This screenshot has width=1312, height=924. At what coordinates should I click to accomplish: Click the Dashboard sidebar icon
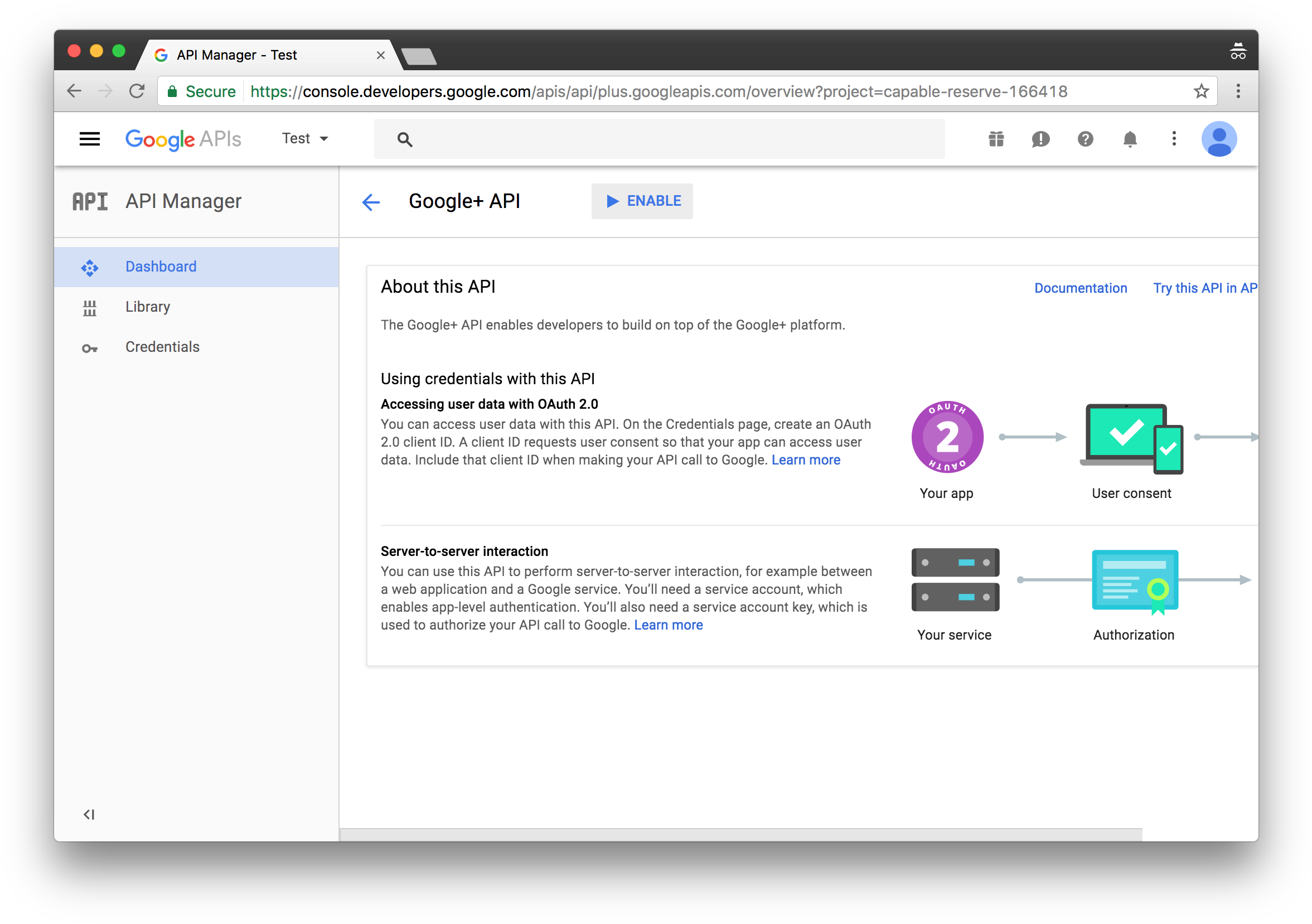pos(90,268)
